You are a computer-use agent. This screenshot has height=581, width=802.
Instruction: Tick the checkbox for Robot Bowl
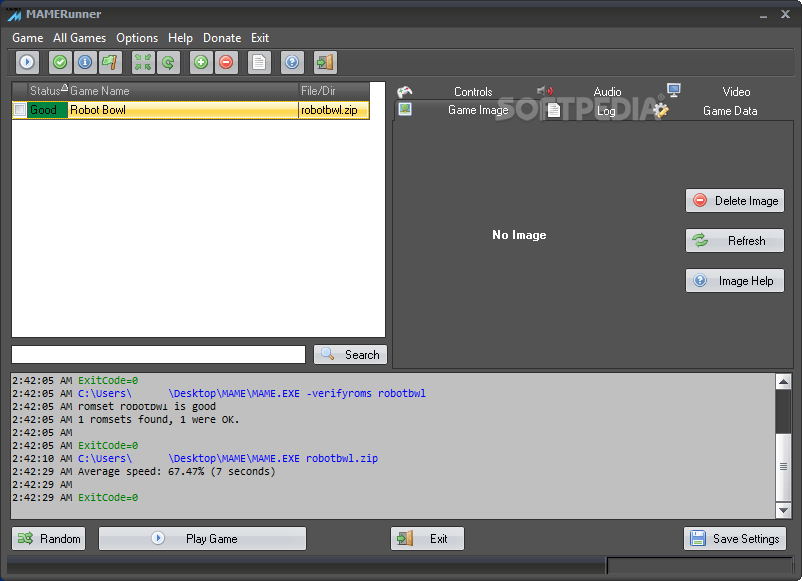click(19, 110)
